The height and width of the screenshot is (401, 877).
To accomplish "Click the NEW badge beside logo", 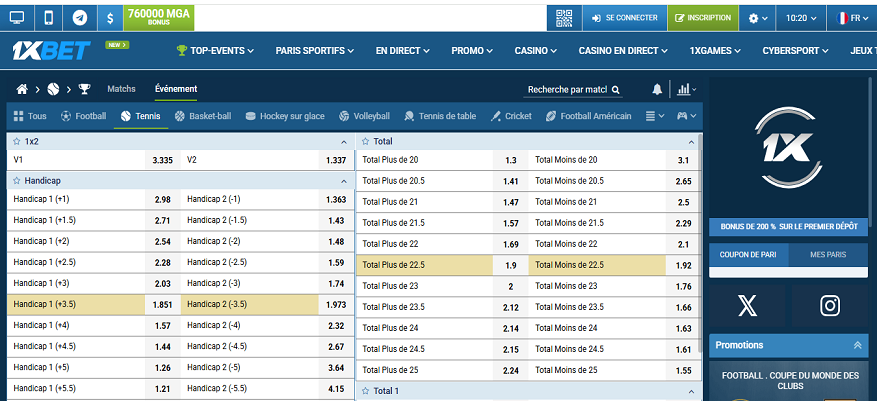I will [x=117, y=45].
